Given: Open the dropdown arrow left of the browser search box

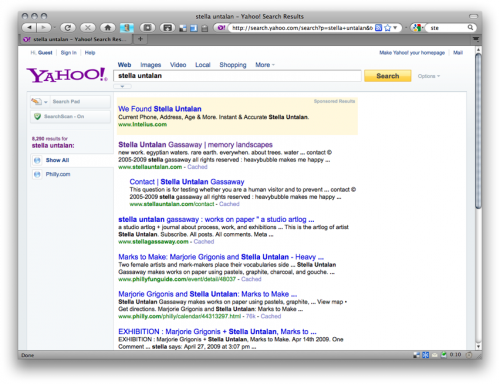Looking at the screenshot, I should pyautogui.click(x=407, y=28).
